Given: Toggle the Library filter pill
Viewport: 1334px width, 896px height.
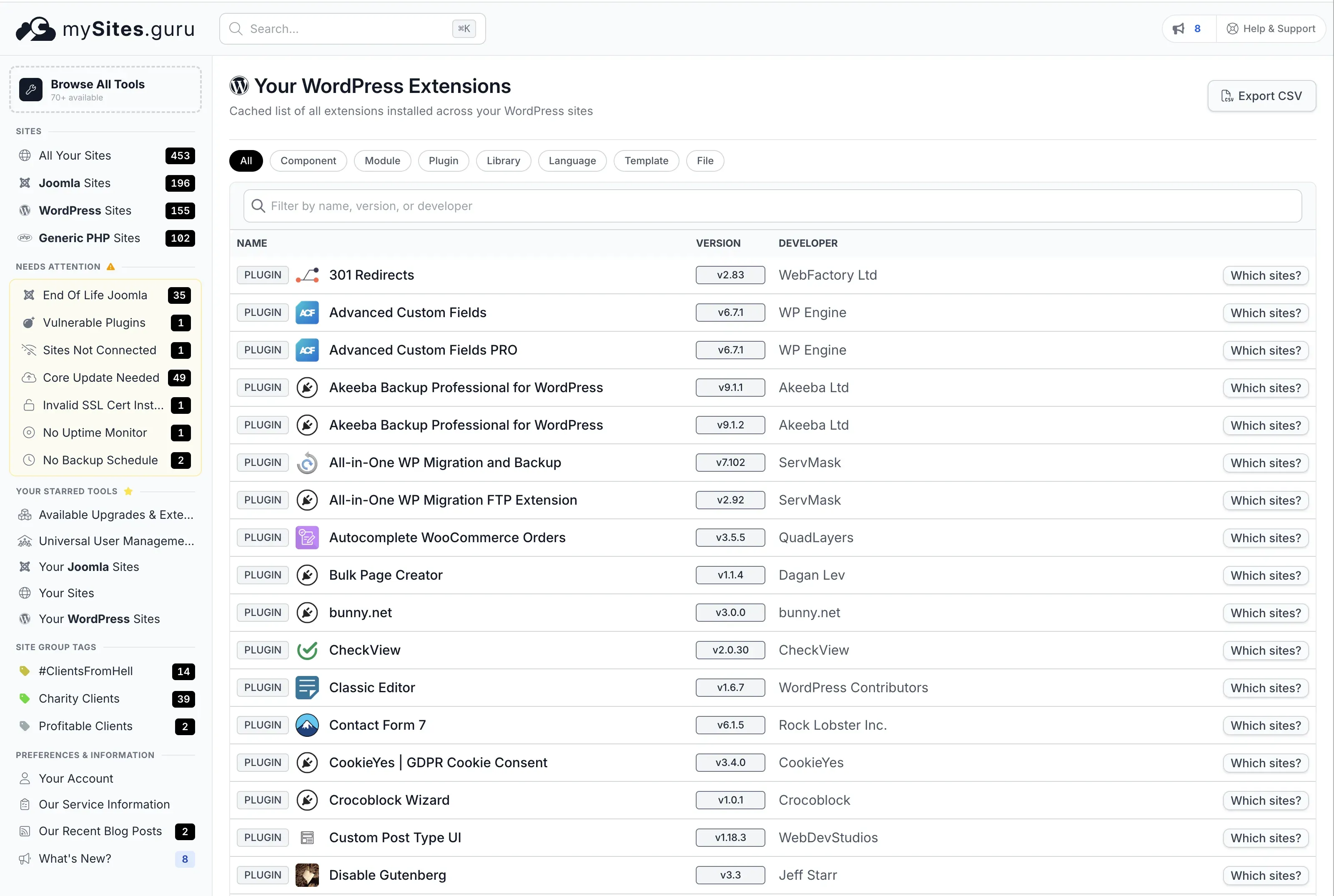Looking at the screenshot, I should coord(503,160).
